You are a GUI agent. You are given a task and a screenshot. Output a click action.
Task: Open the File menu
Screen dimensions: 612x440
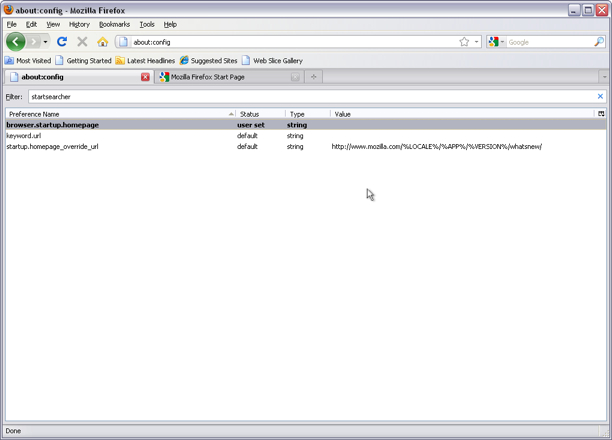[12, 24]
